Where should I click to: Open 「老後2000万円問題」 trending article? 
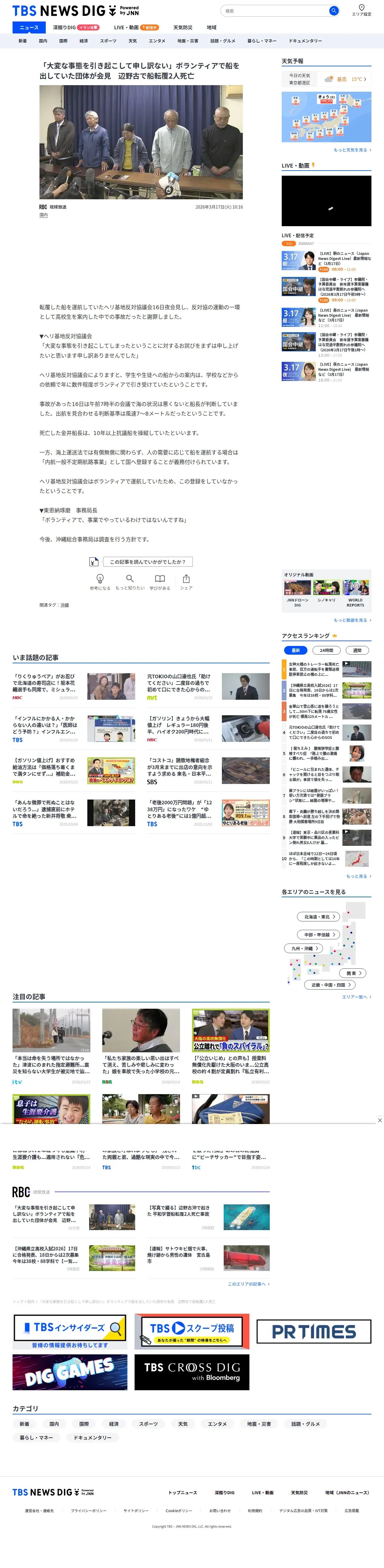coord(208,813)
